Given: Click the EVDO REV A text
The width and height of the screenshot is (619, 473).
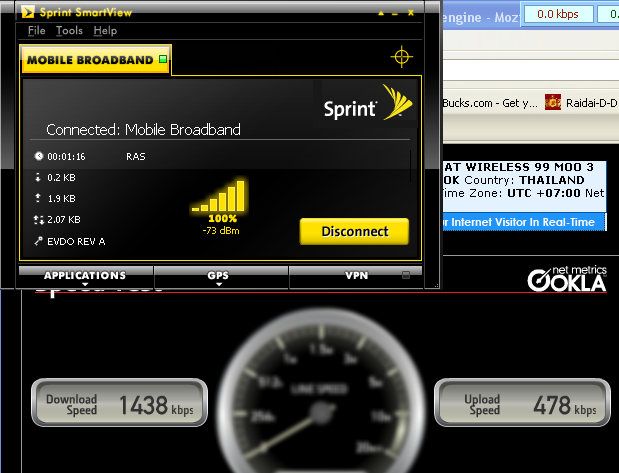Looking at the screenshot, I should click(76, 242).
